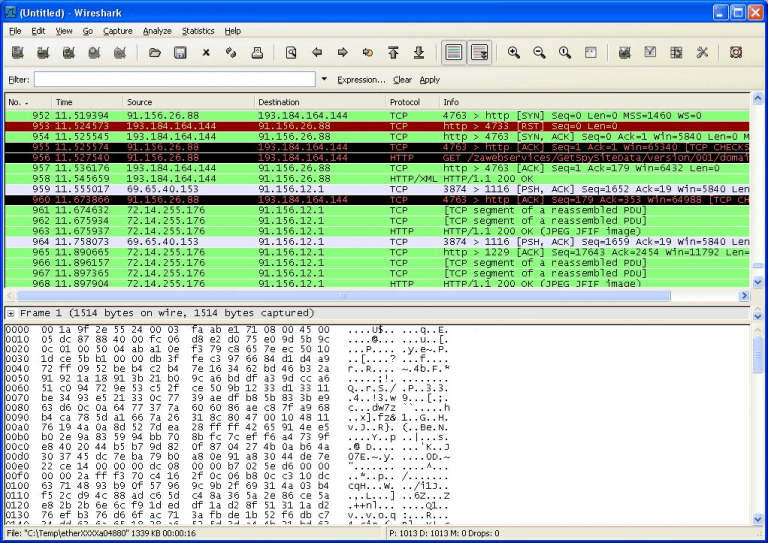The image size is (768, 543).
Task: Stop the running capture icon
Action: [x=94, y=52]
